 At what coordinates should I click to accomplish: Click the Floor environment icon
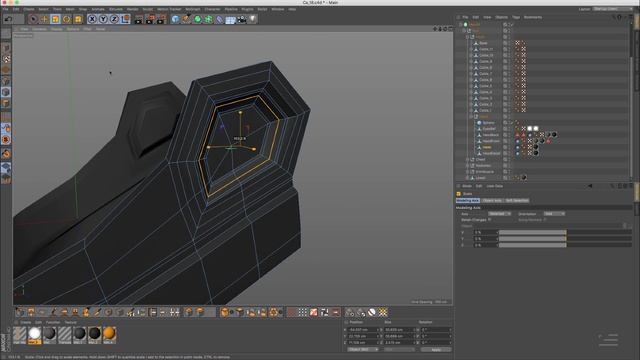231,19
